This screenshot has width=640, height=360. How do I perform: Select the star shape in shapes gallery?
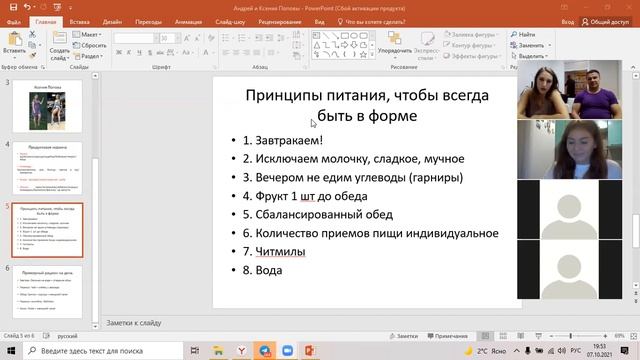(x=363, y=54)
